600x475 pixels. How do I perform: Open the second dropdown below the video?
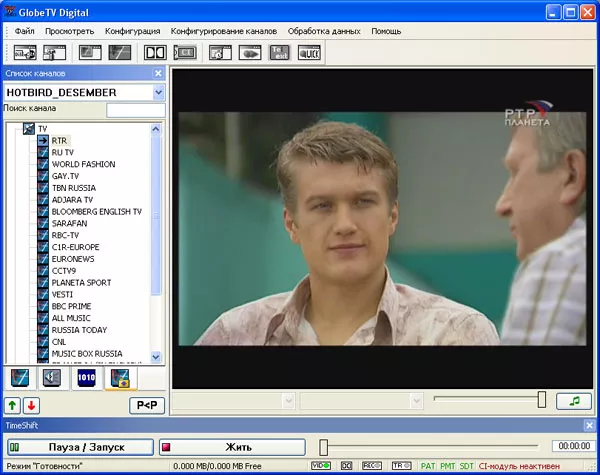(416, 401)
